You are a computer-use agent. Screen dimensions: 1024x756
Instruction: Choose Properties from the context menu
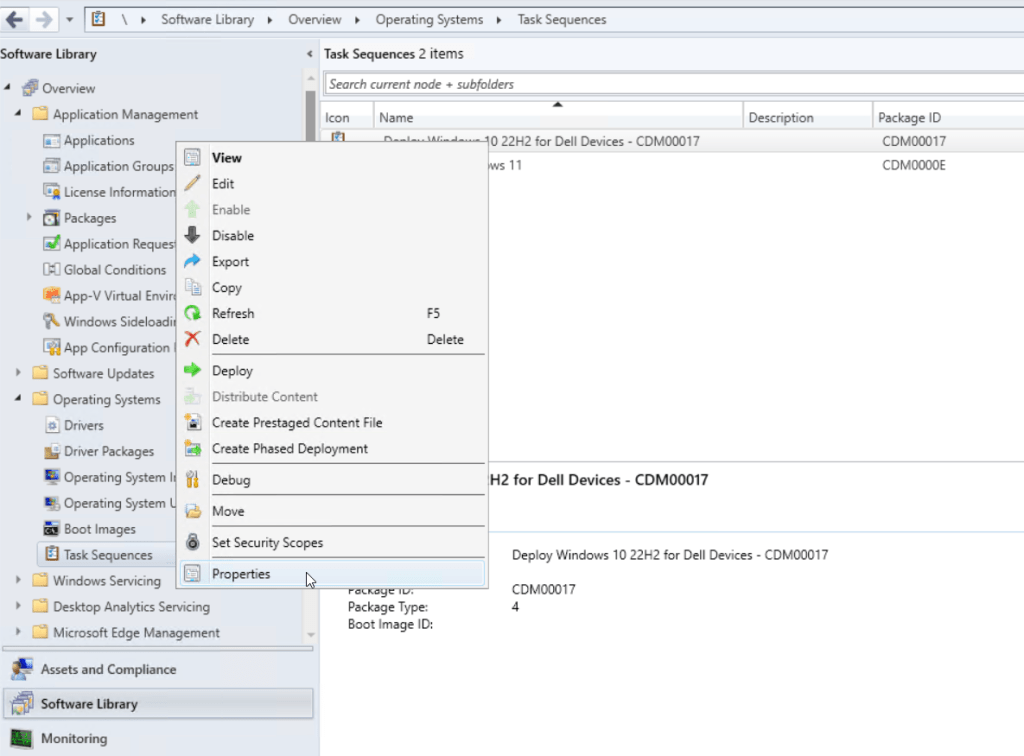[x=241, y=574]
